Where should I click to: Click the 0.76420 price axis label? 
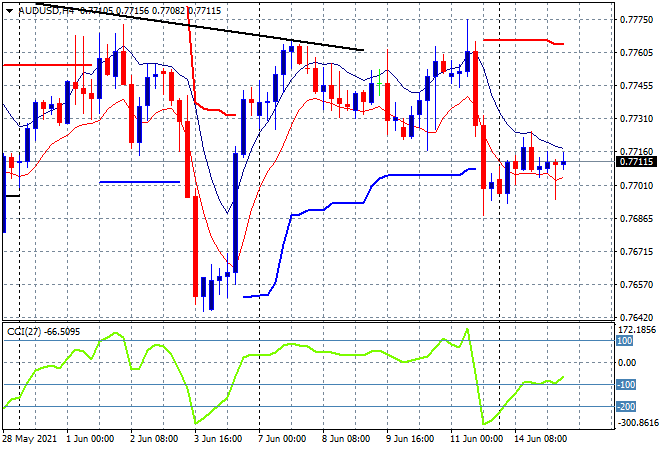[x=636, y=317]
